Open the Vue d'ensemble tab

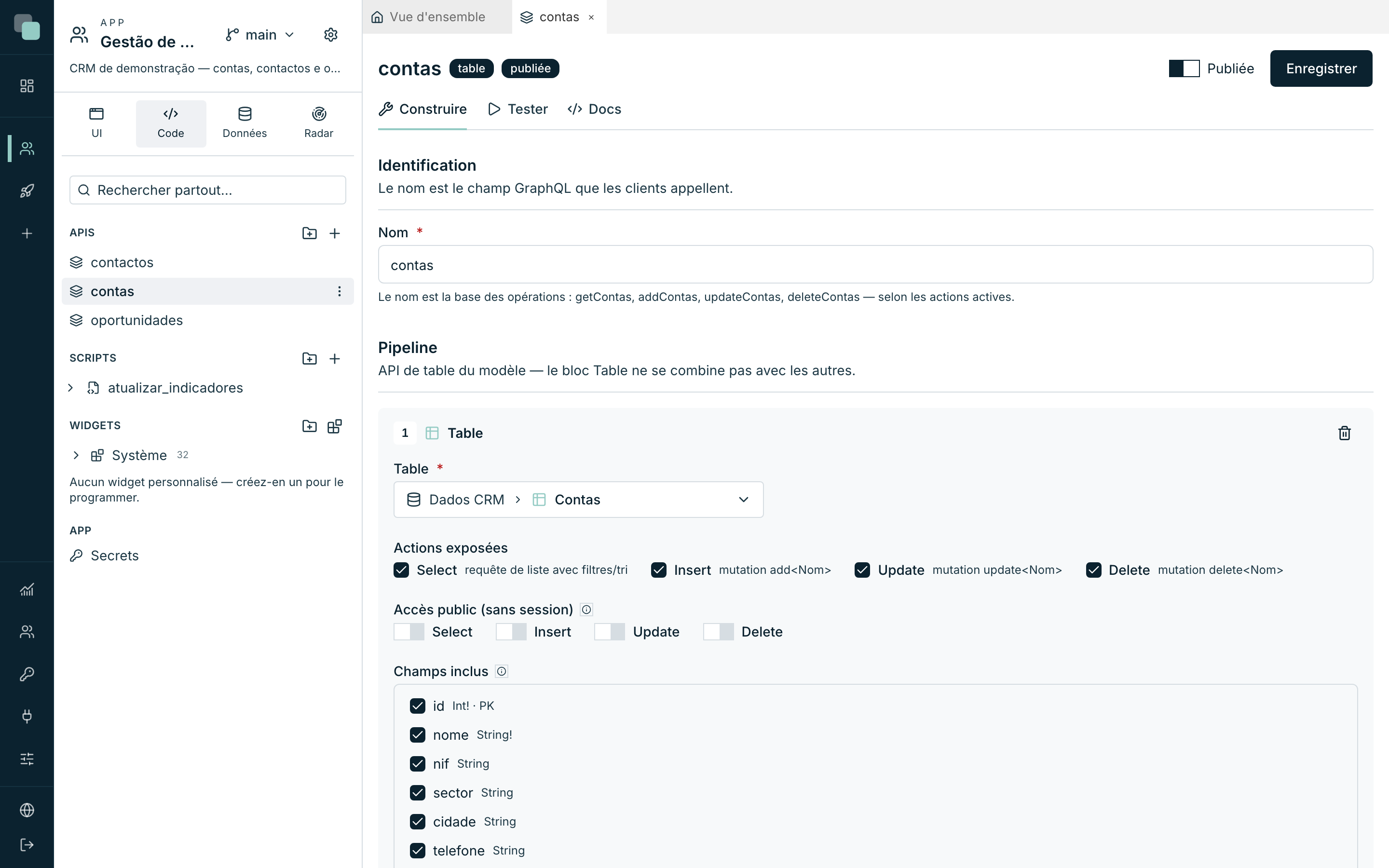pos(437,17)
